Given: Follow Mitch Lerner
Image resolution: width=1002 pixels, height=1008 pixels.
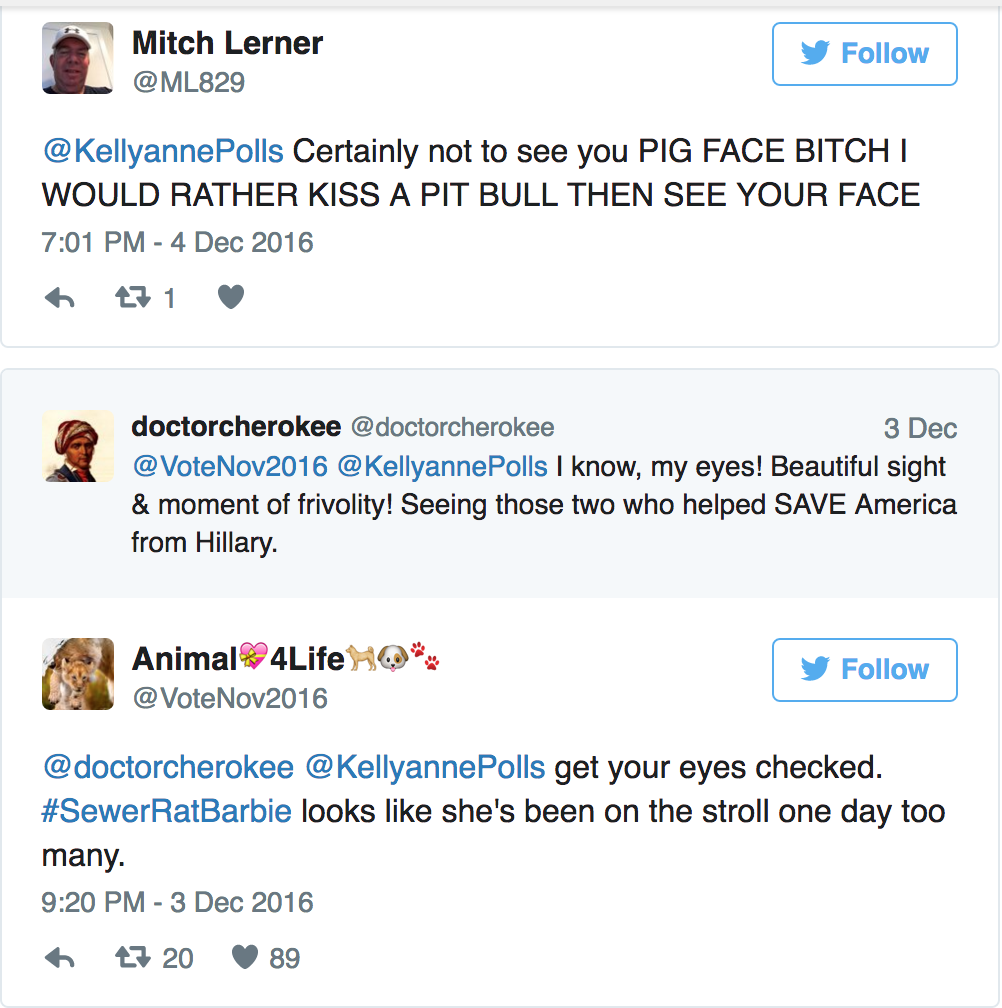Looking at the screenshot, I should [x=864, y=54].
